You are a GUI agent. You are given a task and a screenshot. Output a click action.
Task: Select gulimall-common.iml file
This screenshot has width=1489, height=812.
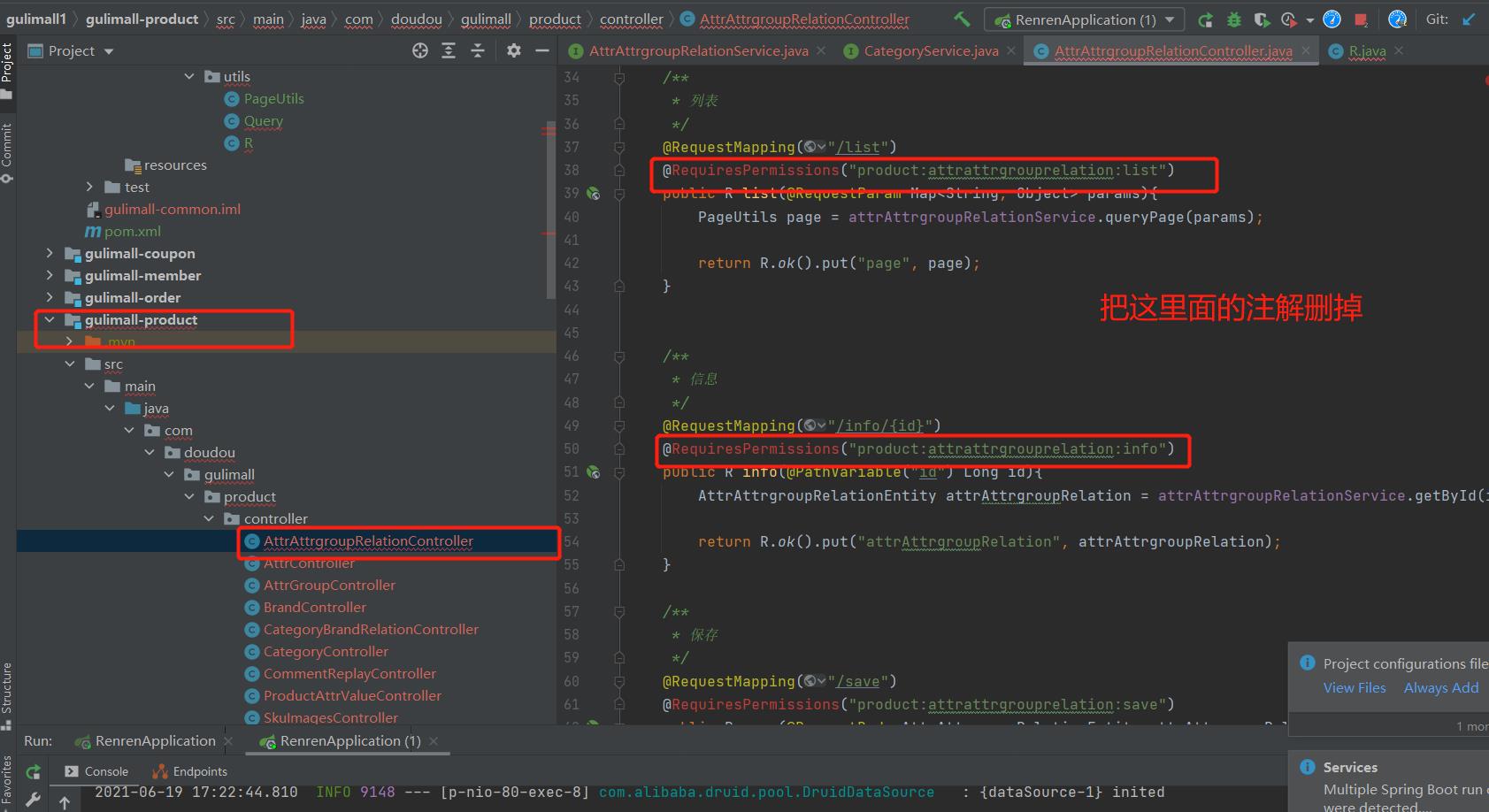pos(173,210)
